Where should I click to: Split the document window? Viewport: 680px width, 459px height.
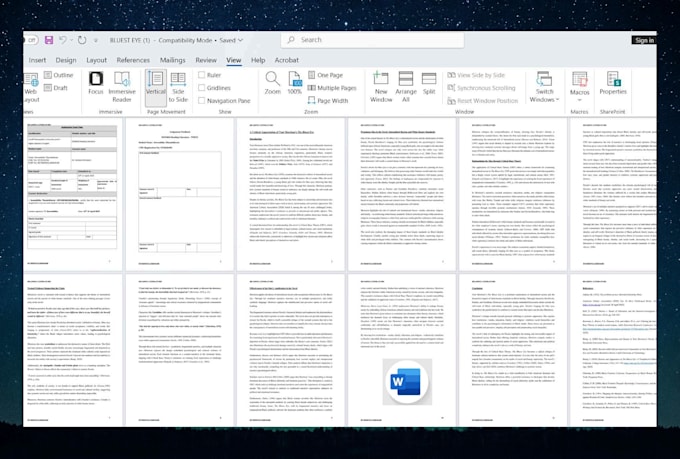tap(429, 83)
